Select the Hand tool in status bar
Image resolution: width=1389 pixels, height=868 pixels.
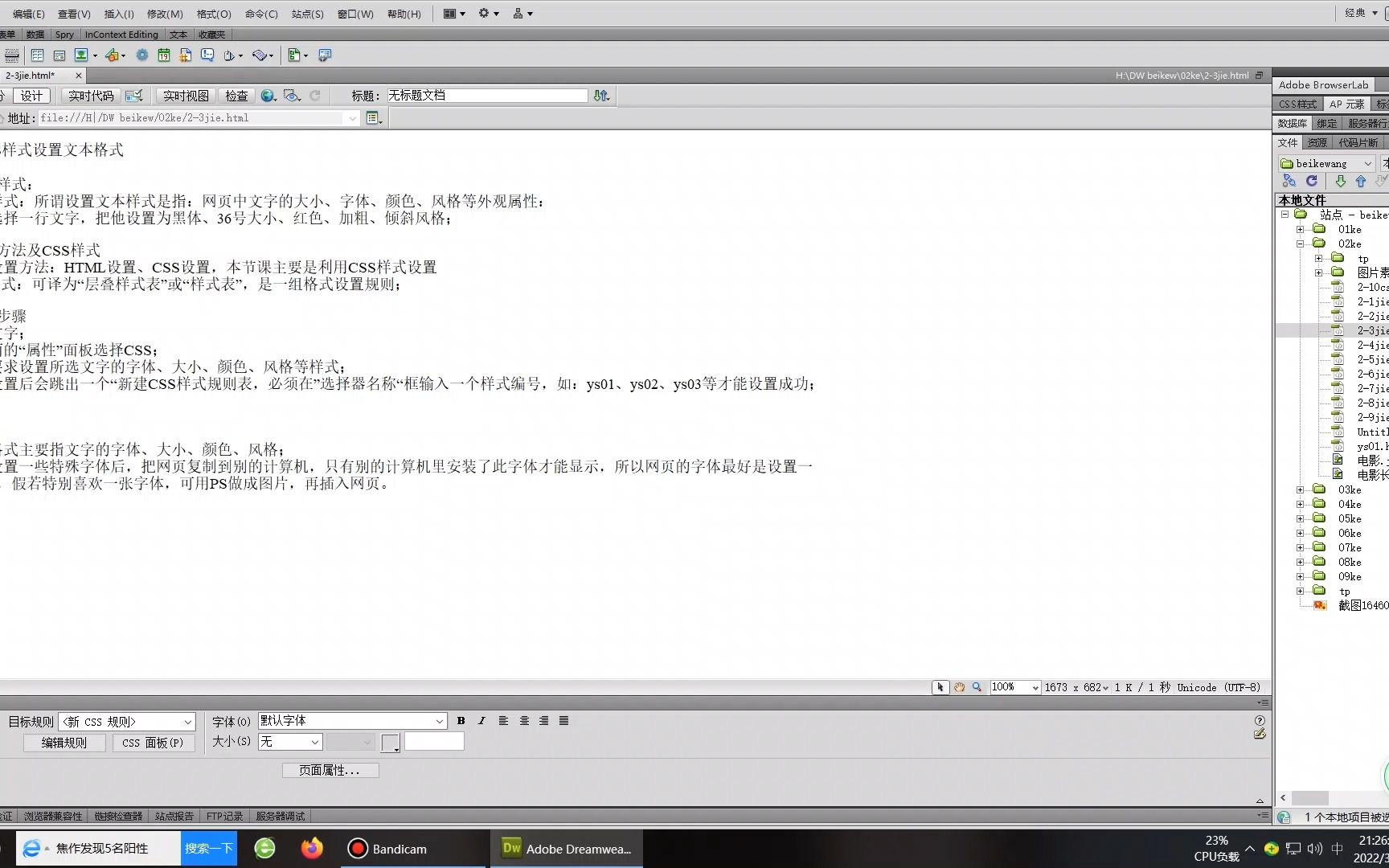coord(959,688)
